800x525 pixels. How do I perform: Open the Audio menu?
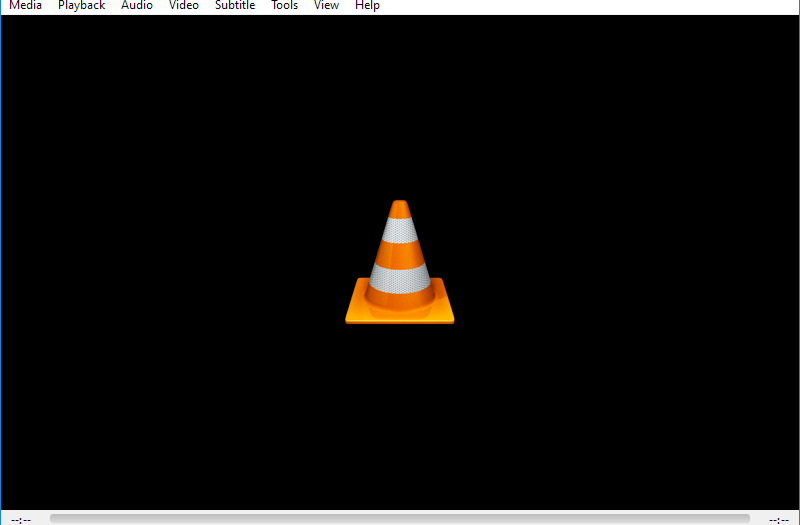pyautogui.click(x=137, y=6)
